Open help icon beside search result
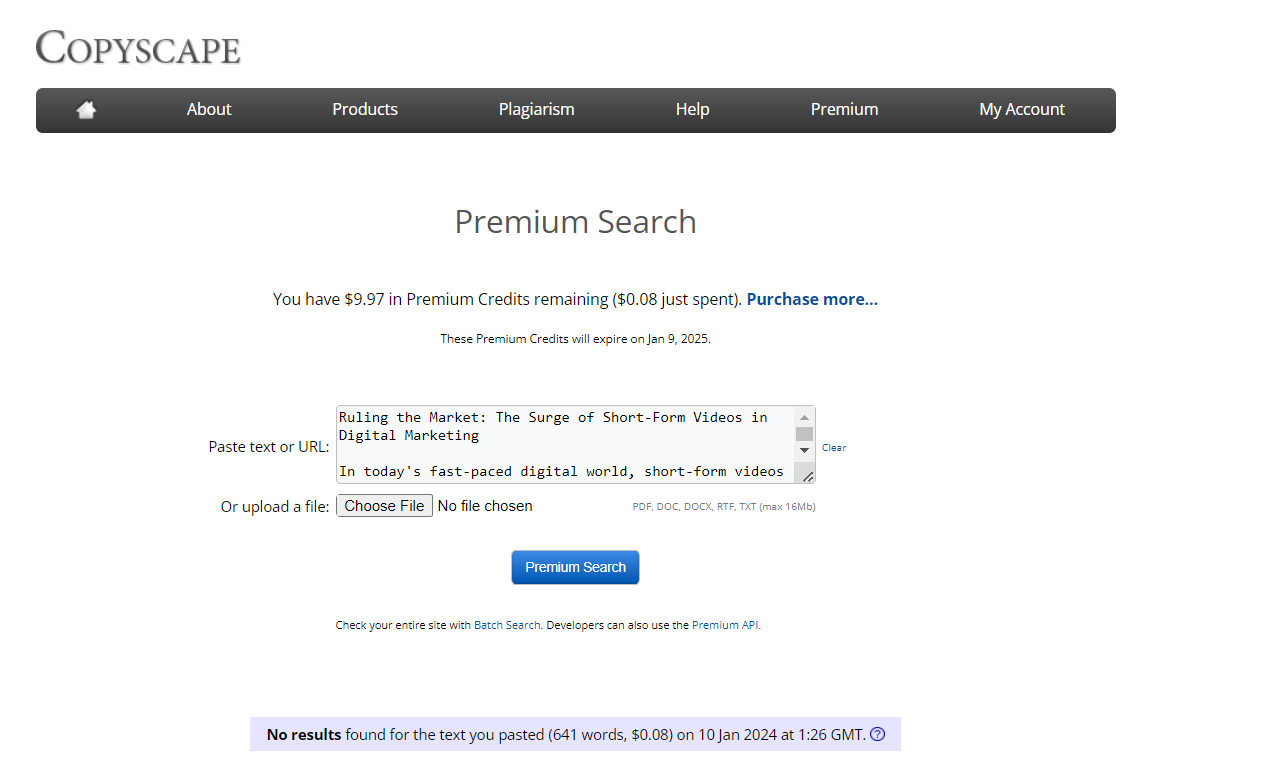 pos(878,734)
